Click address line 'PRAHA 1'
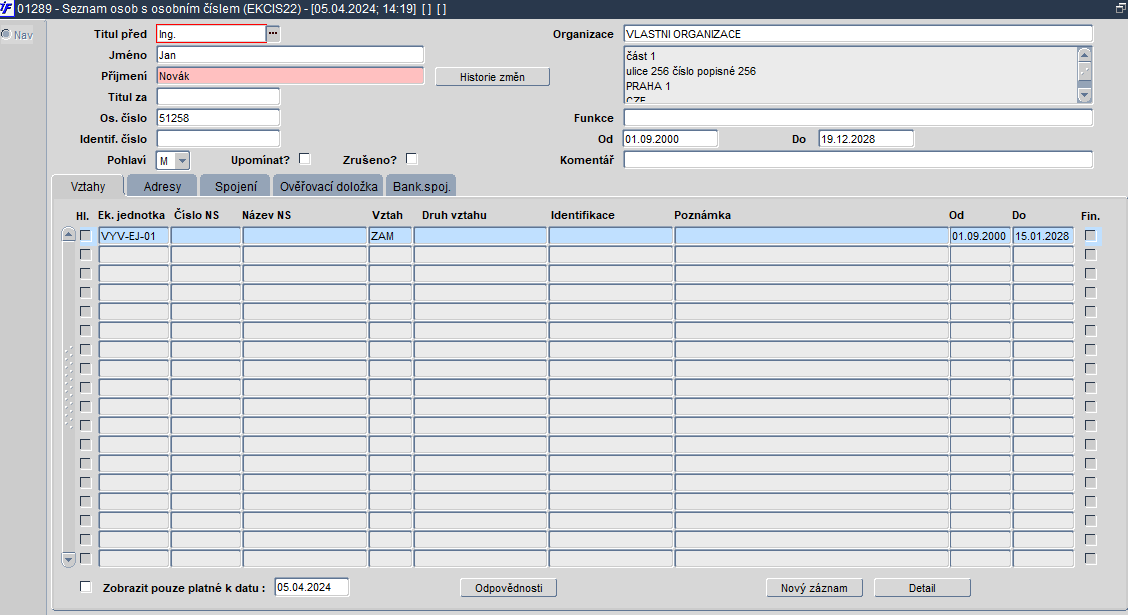This screenshot has width=1128, height=615. pyautogui.click(x=648, y=86)
